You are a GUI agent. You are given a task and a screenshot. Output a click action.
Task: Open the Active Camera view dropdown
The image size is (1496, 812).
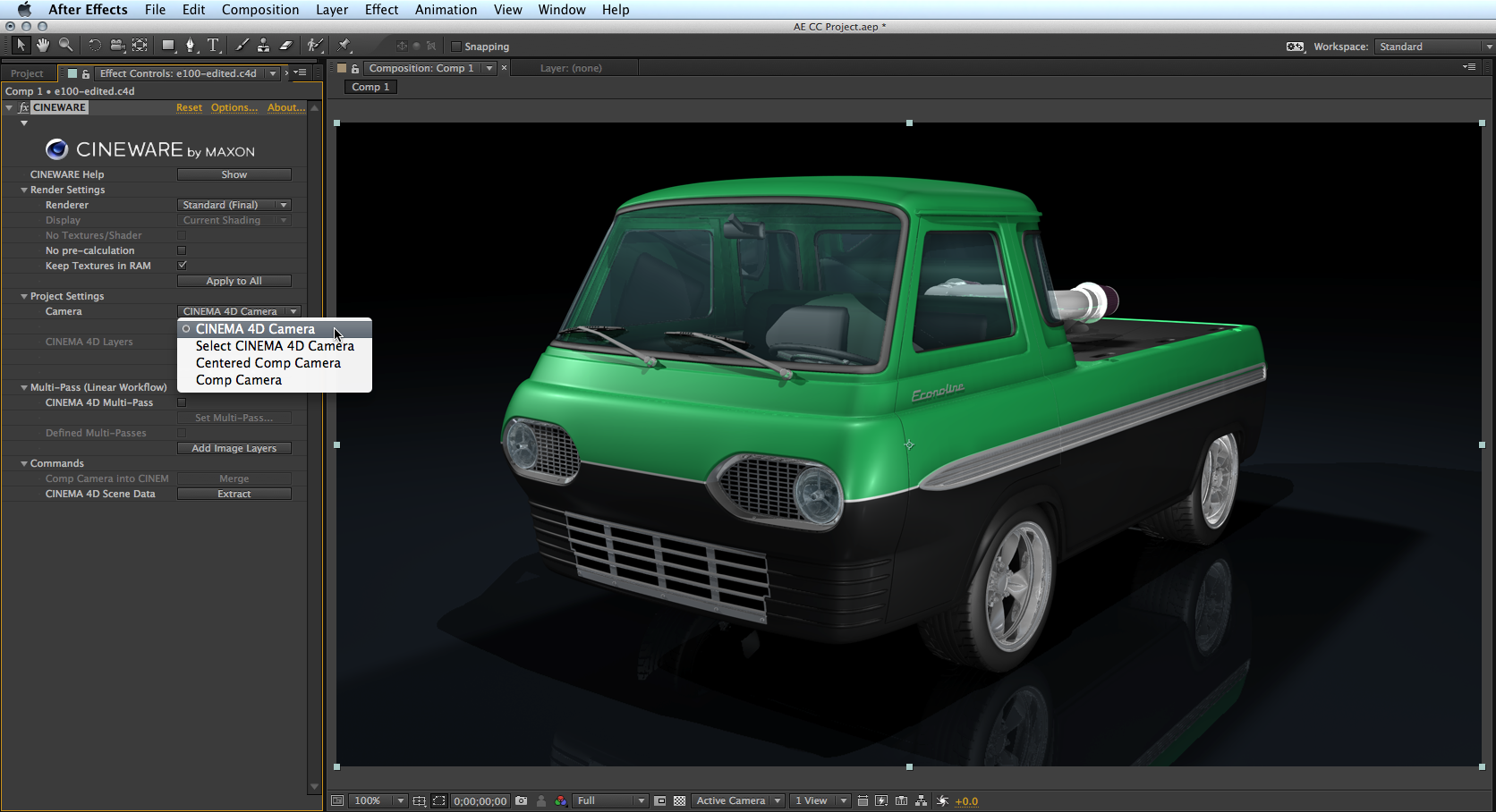[739, 800]
